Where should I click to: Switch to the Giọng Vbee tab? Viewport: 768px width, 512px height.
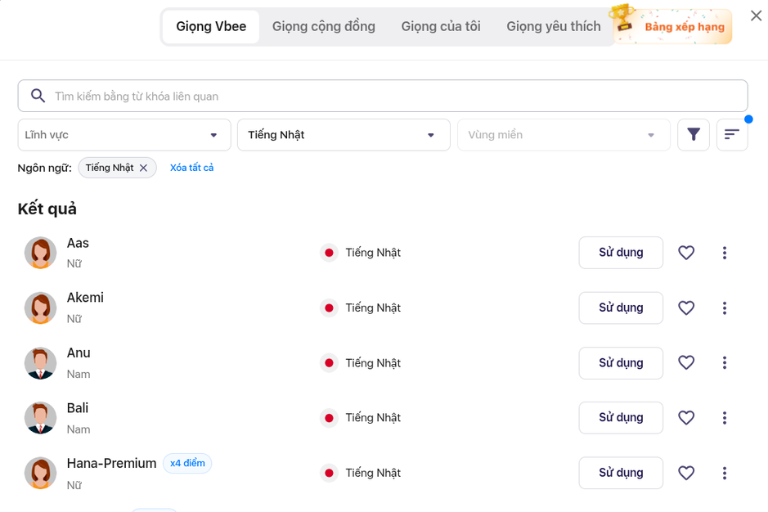[211, 26]
